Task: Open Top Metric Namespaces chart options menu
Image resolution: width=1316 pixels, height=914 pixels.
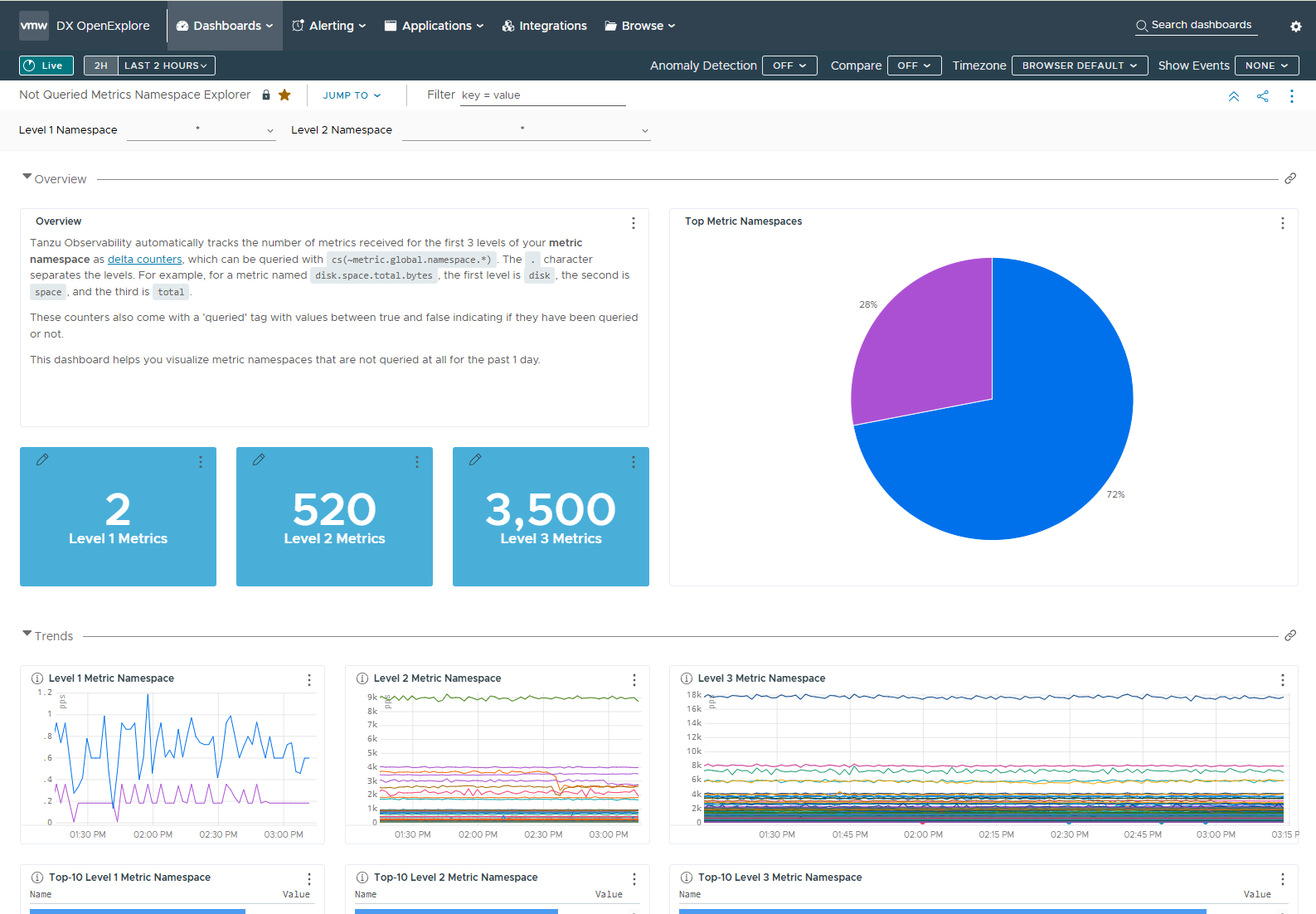Action: tap(1282, 223)
